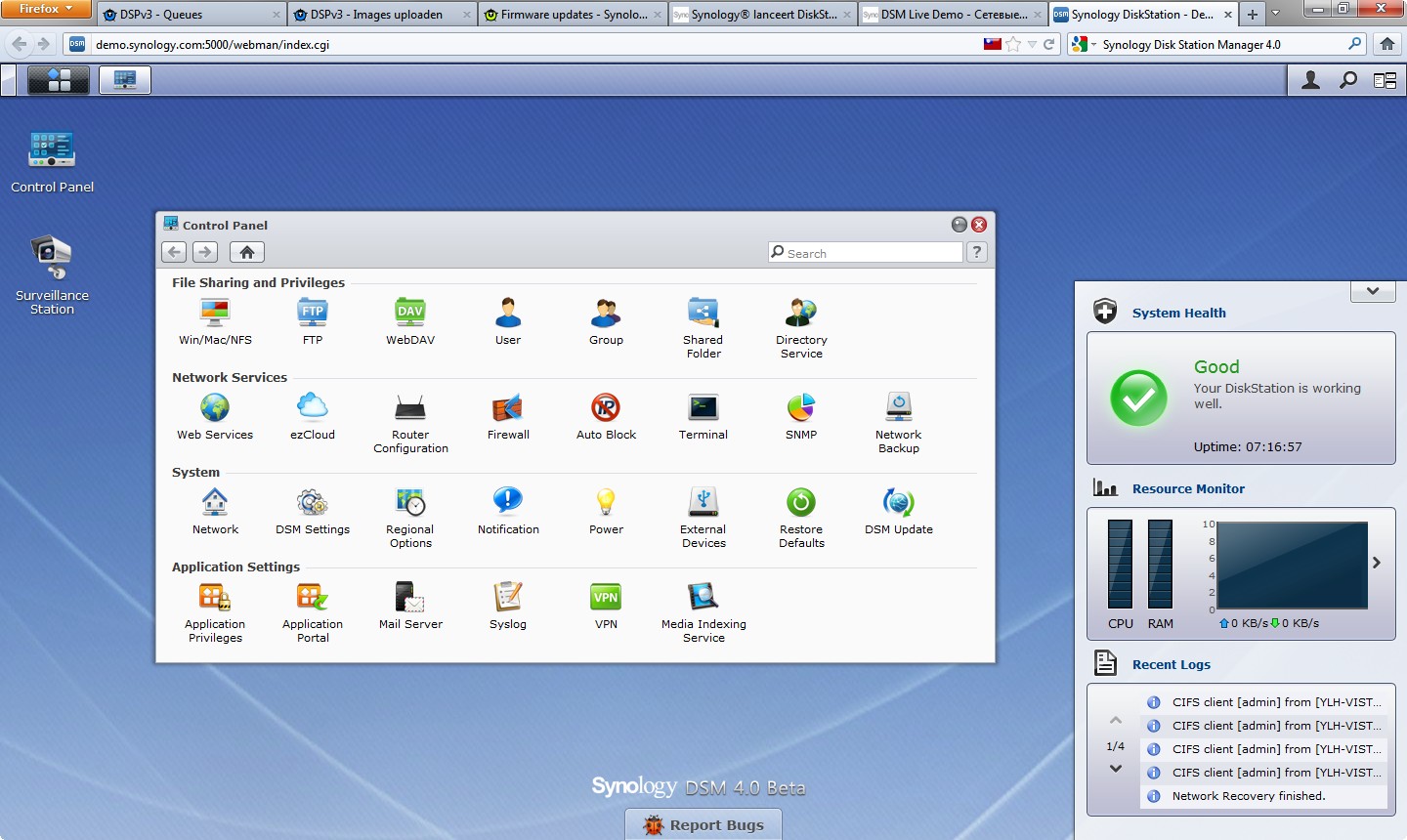The width and height of the screenshot is (1407, 840).
Task: Show next Resource Monitor graph
Action: click(x=1377, y=563)
